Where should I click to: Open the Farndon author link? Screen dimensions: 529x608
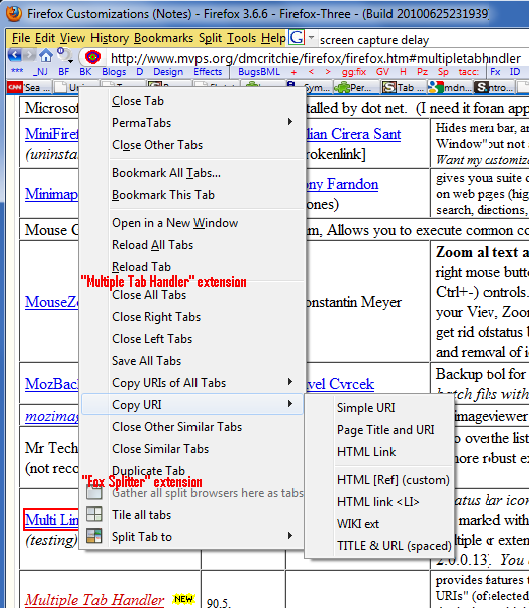tap(342, 184)
